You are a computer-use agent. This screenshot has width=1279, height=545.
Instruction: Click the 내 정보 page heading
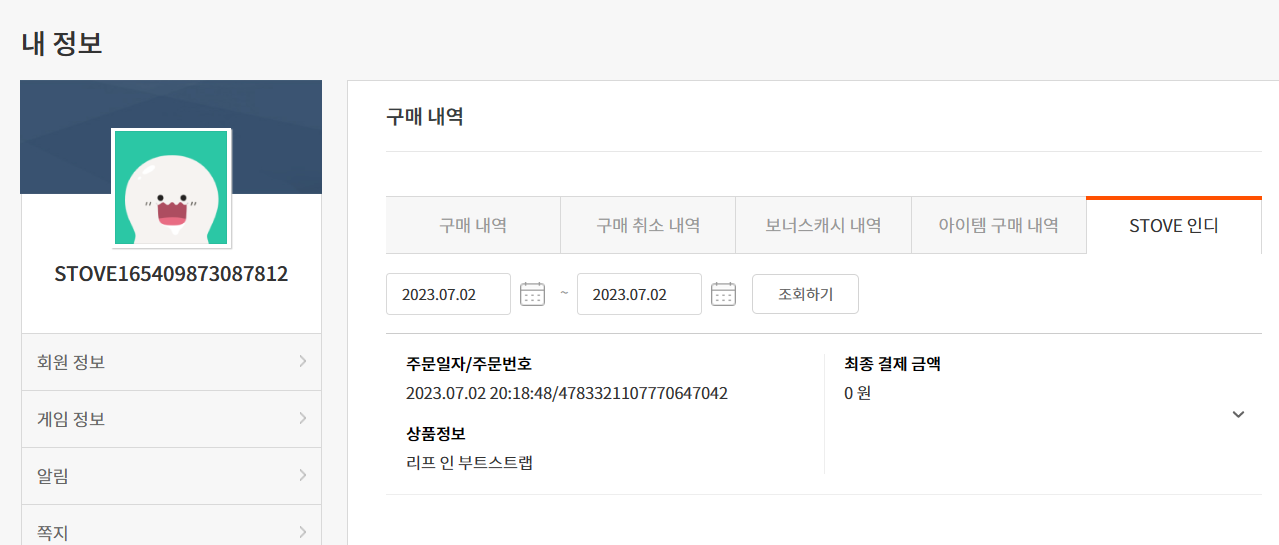tap(62, 43)
